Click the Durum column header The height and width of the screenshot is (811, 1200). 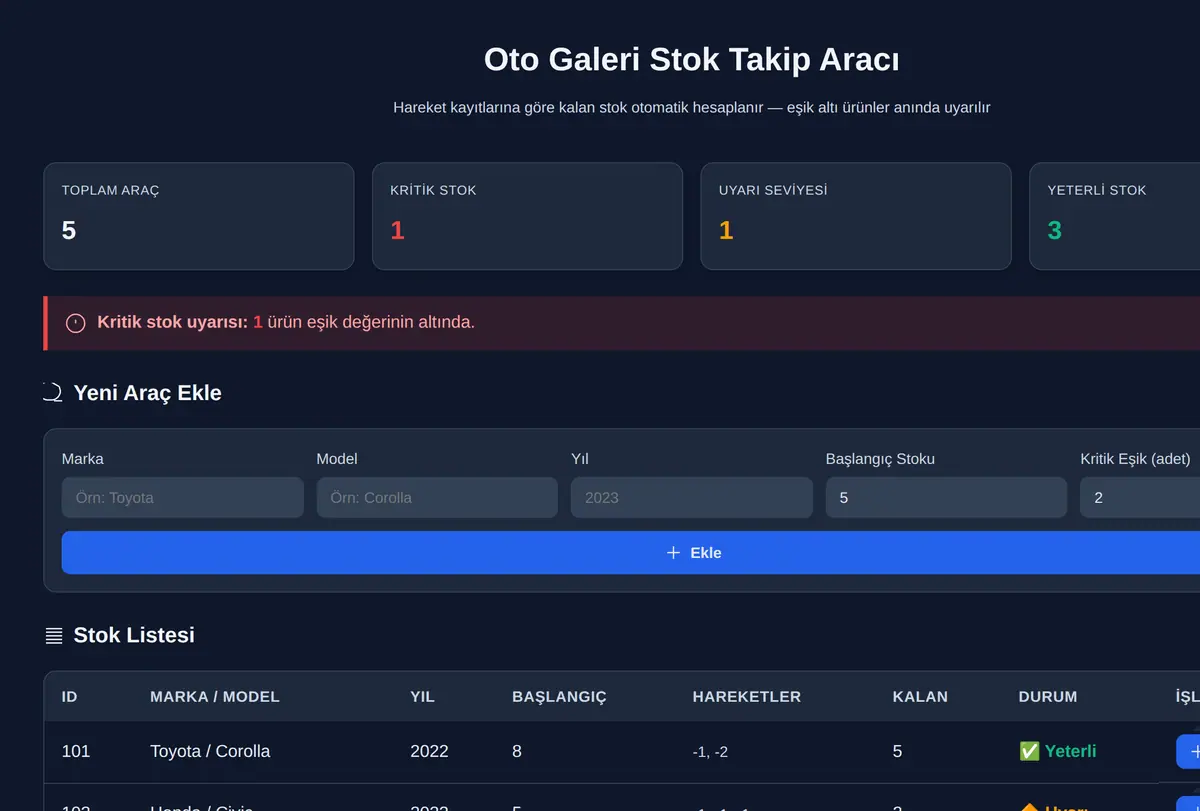(1048, 697)
